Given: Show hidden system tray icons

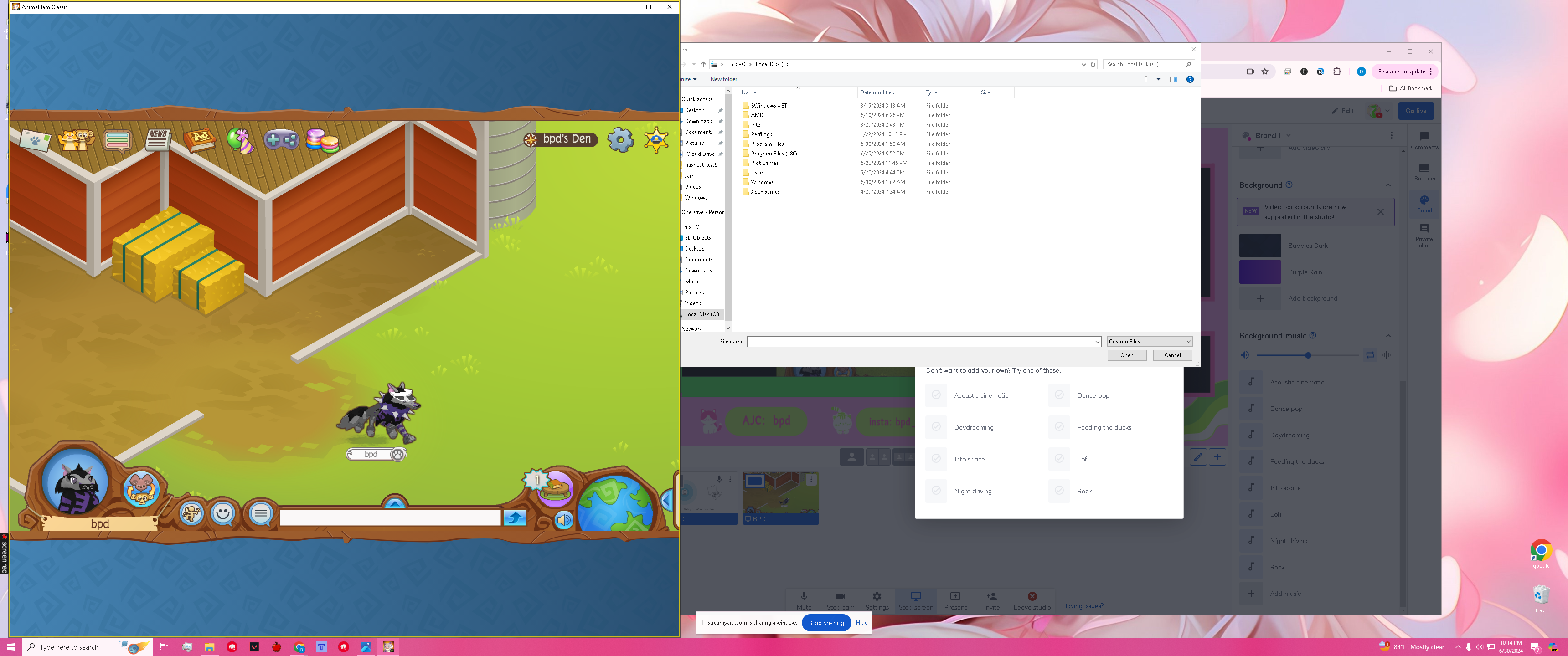Looking at the screenshot, I should (1457, 647).
